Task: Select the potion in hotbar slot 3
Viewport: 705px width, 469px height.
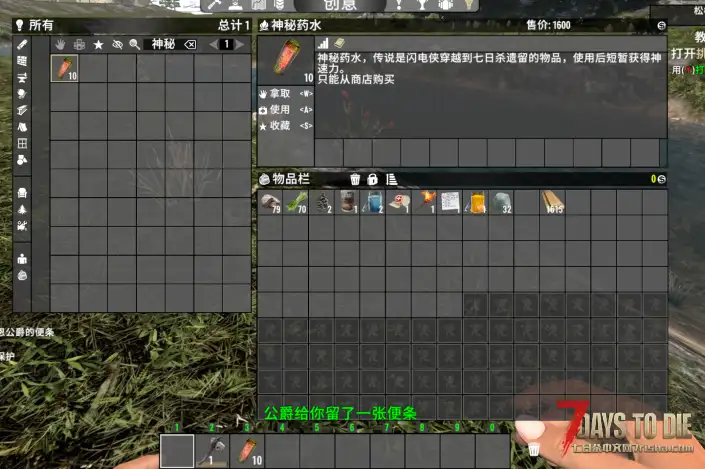Action: pos(246,451)
